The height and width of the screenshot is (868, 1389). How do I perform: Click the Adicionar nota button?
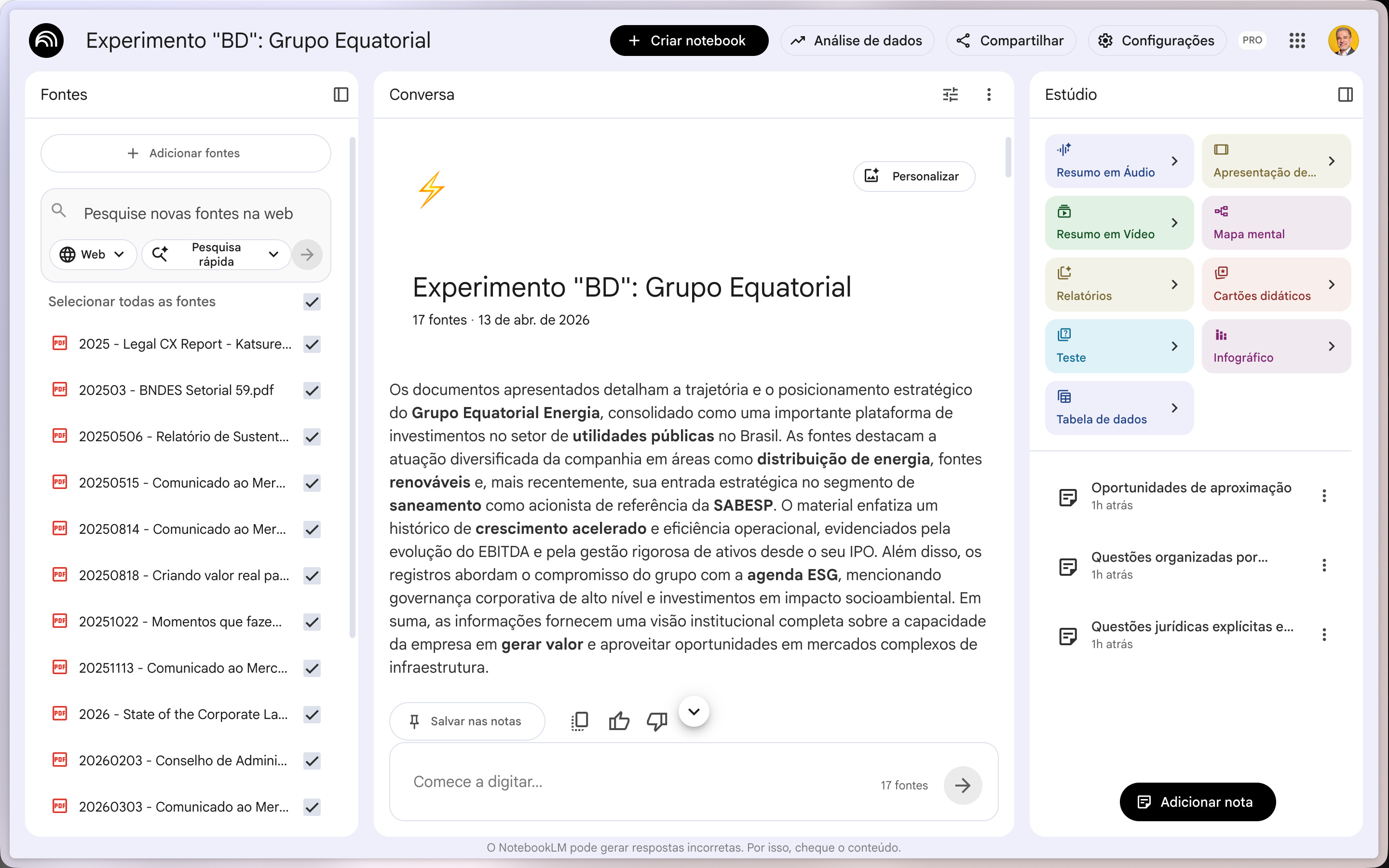tap(1198, 802)
